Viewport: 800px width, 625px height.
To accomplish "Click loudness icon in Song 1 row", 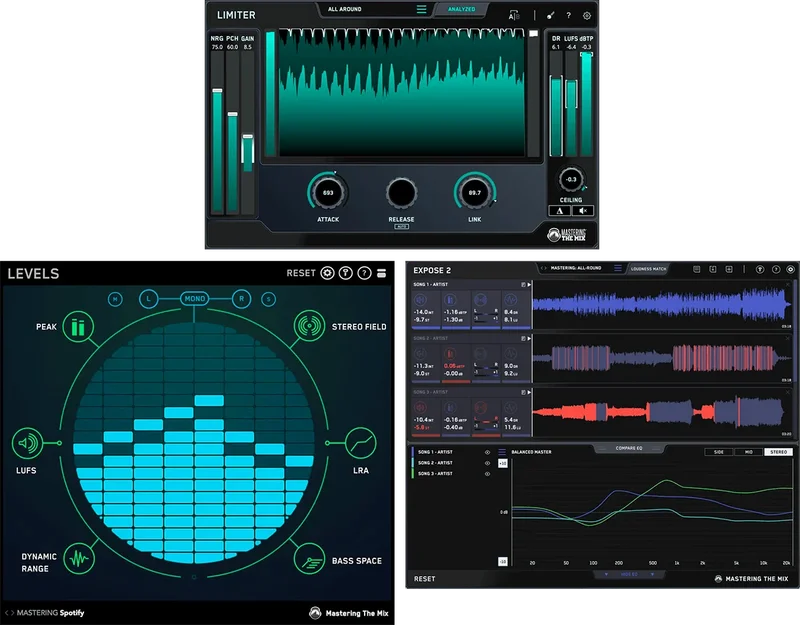I will [420, 300].
